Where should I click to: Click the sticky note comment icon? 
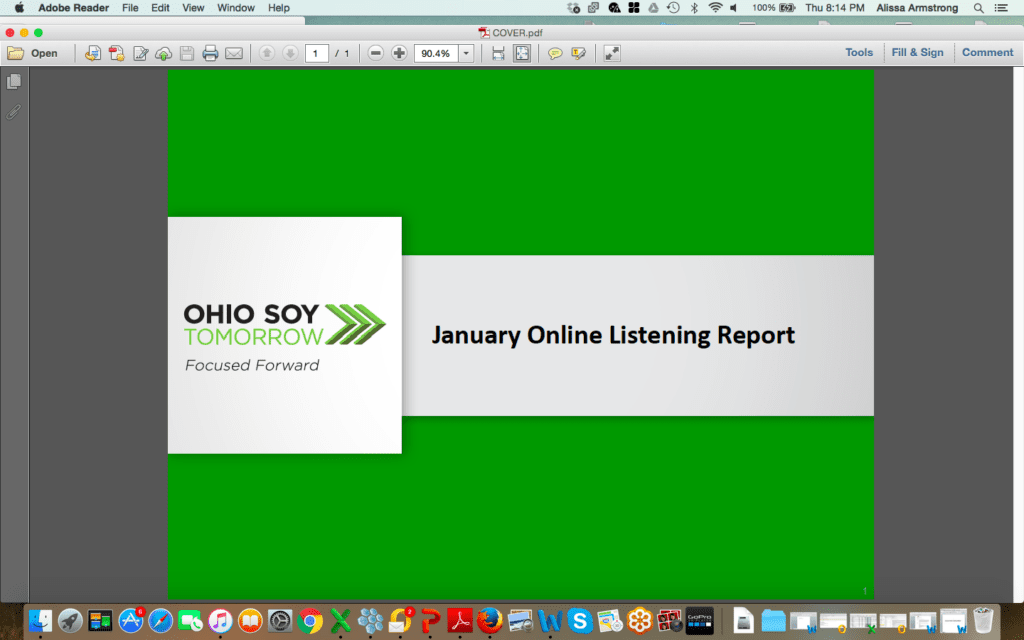(x=555, y=54)
